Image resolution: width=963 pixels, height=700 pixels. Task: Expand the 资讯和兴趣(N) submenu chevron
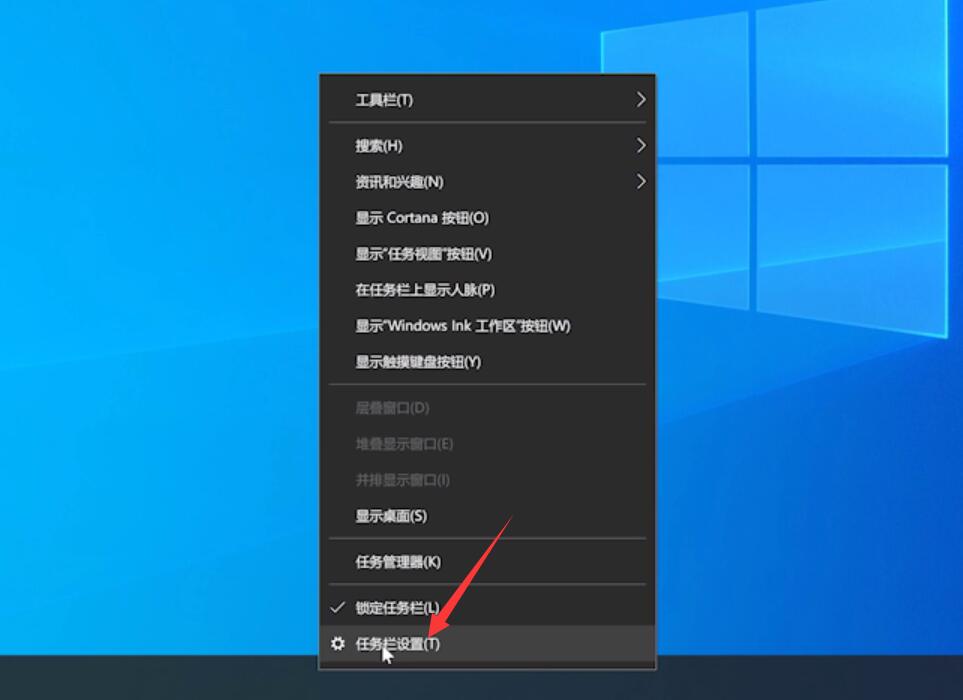(641, 182)
